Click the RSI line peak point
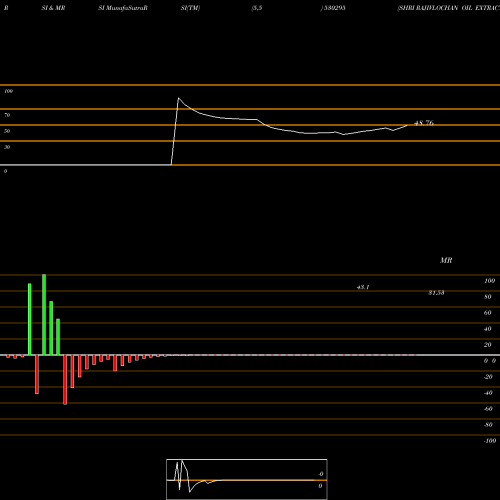Screen dimensions: 500x500 (178, 98)
